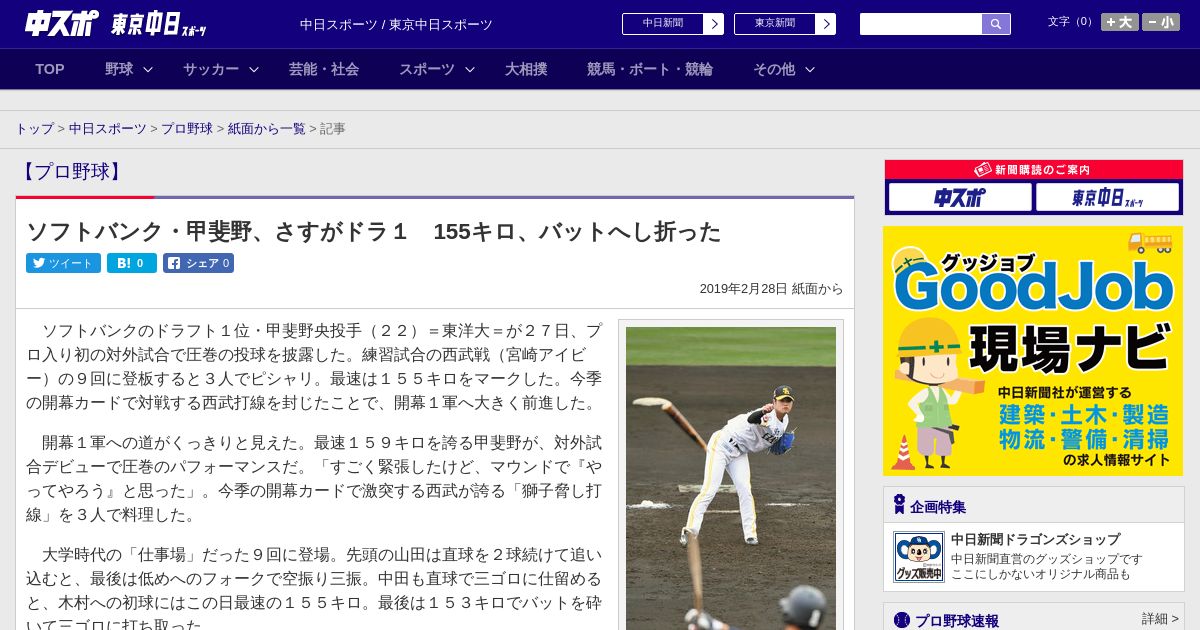Increase font size with ＋大 button
Image resolution: width=1200 pixels, height=630 pixels.
[x=1120, y=22]
